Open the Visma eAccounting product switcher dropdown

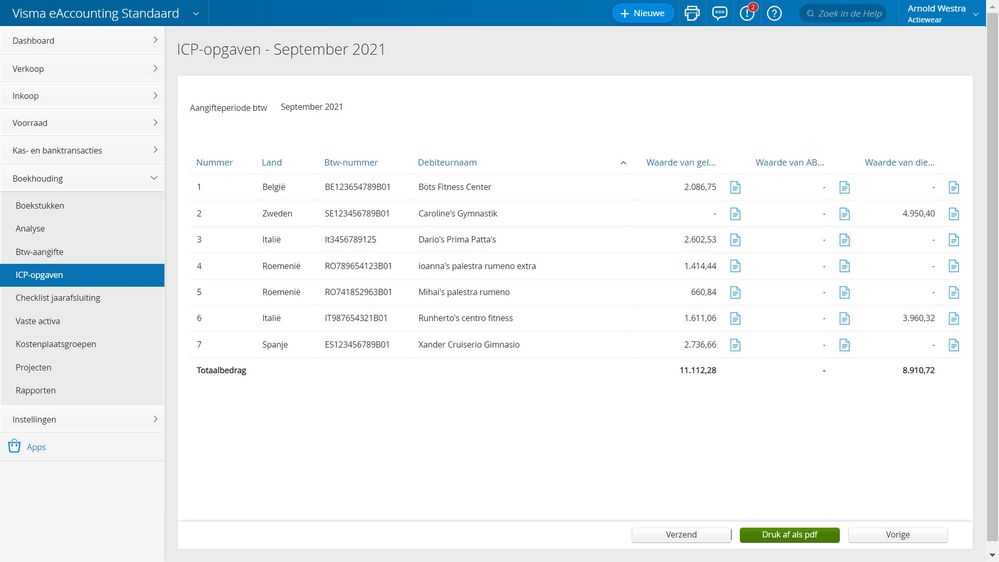[x=196, y=13]
